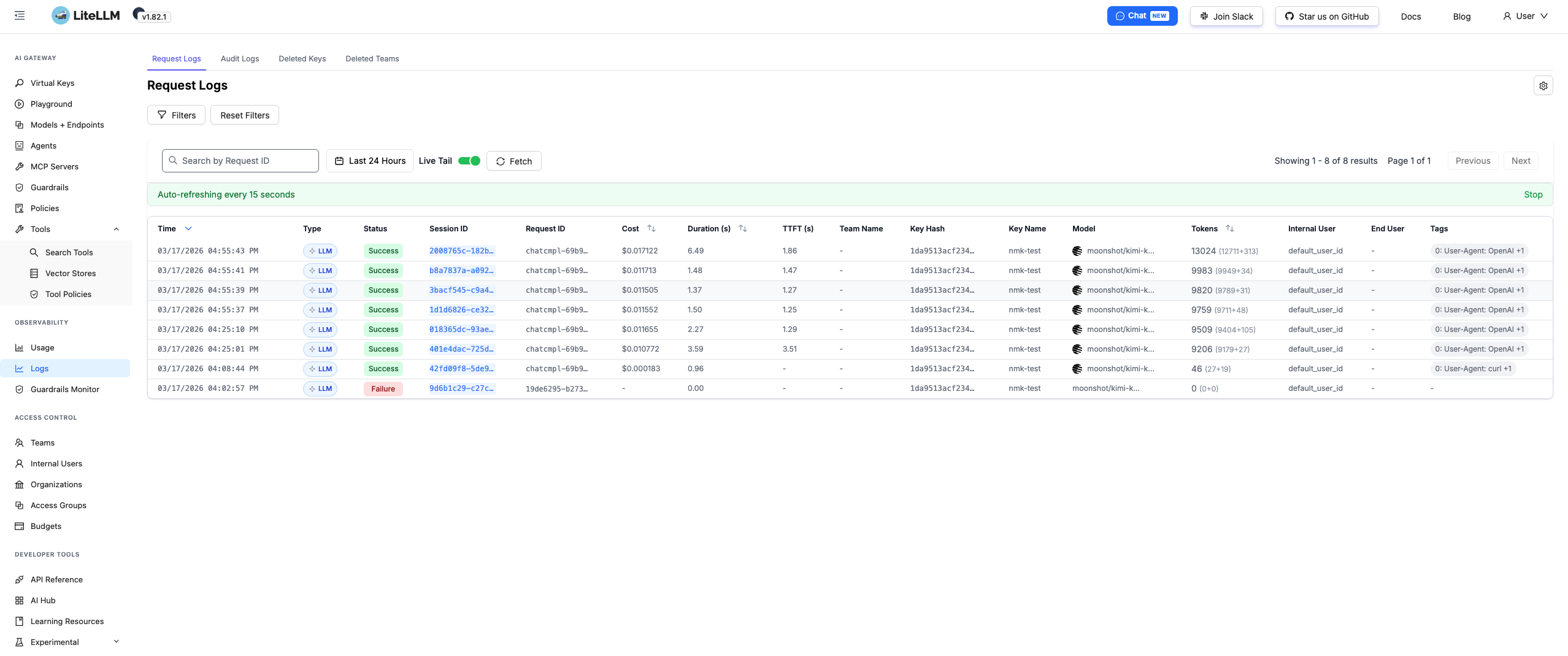Click the Virtual Keys key icon in the sidebar
Screen dimensions: 1568x656
(20, 83)
